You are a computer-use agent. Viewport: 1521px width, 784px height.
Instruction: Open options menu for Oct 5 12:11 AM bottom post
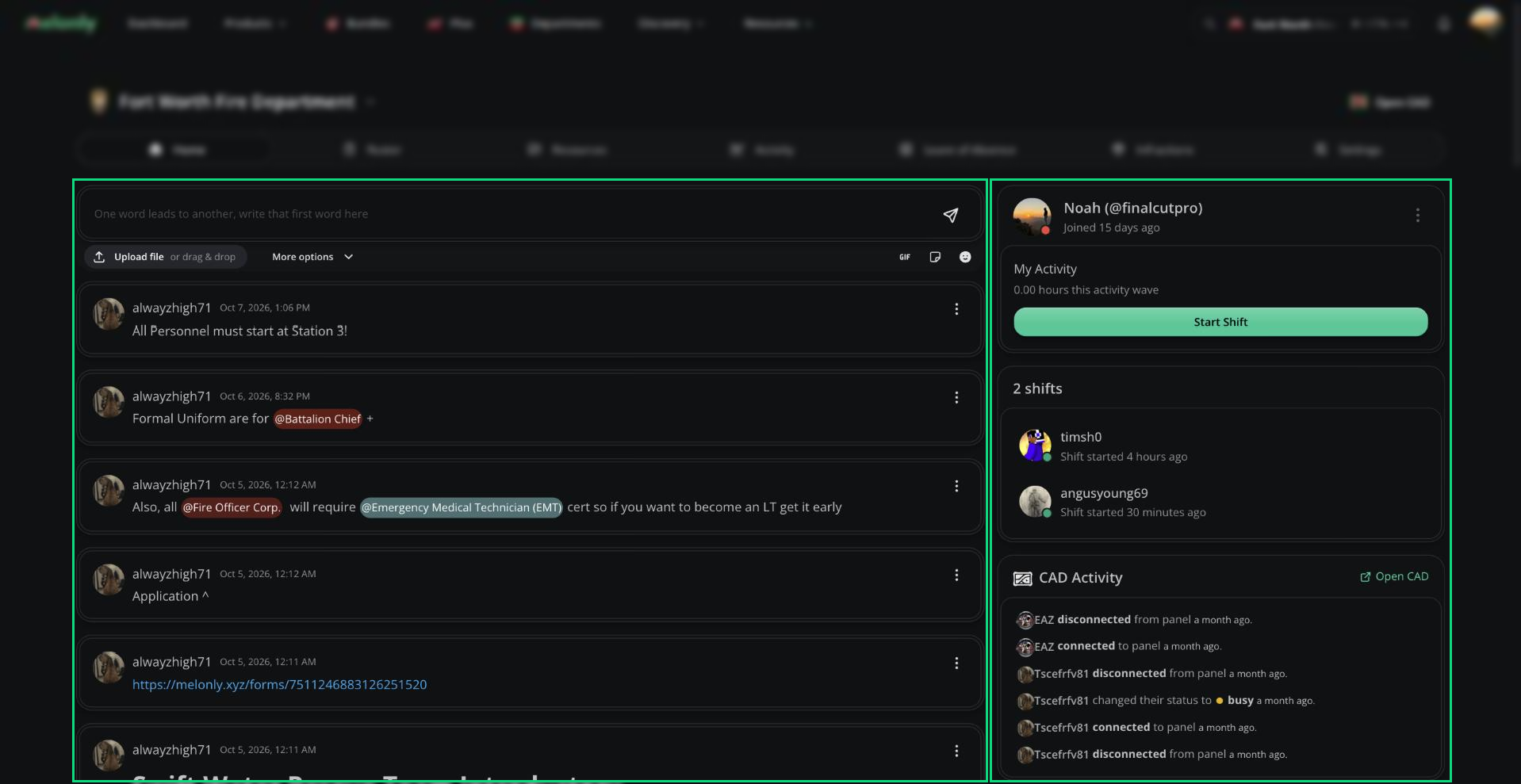pyautogui.click(x=956, y=751)
